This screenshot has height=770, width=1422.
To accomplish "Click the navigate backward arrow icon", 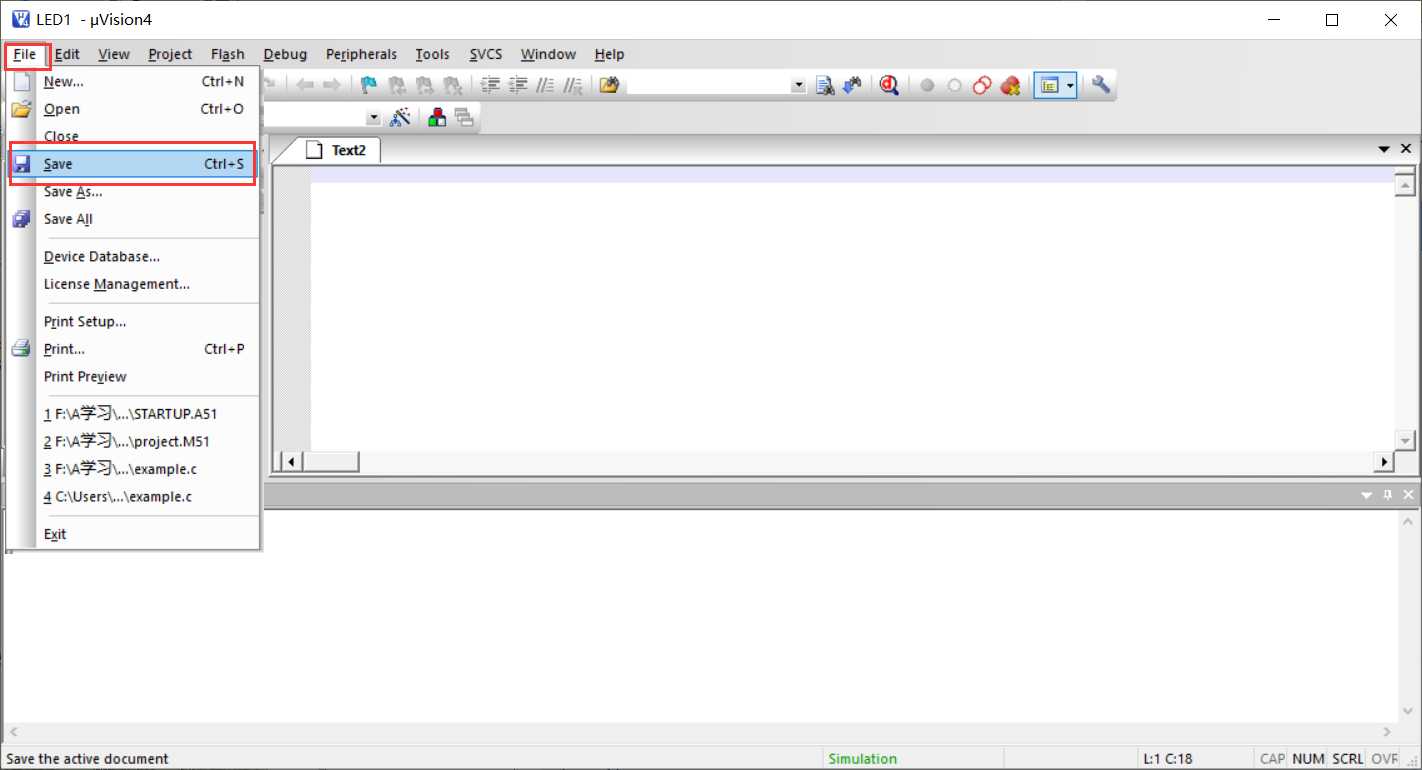I will [305, 86].
